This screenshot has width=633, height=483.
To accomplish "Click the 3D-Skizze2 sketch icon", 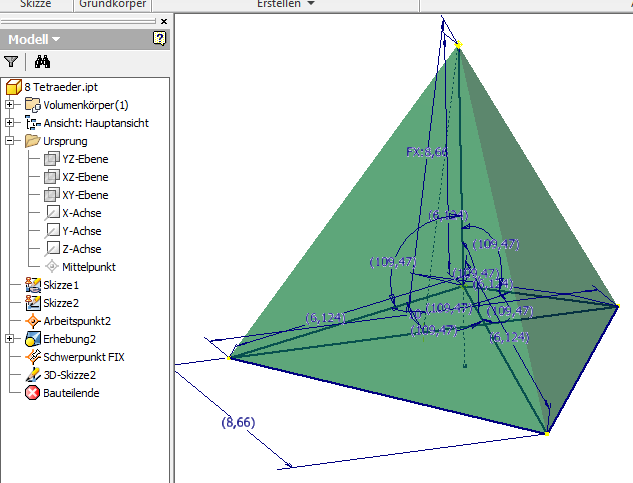I will [33, 375].
